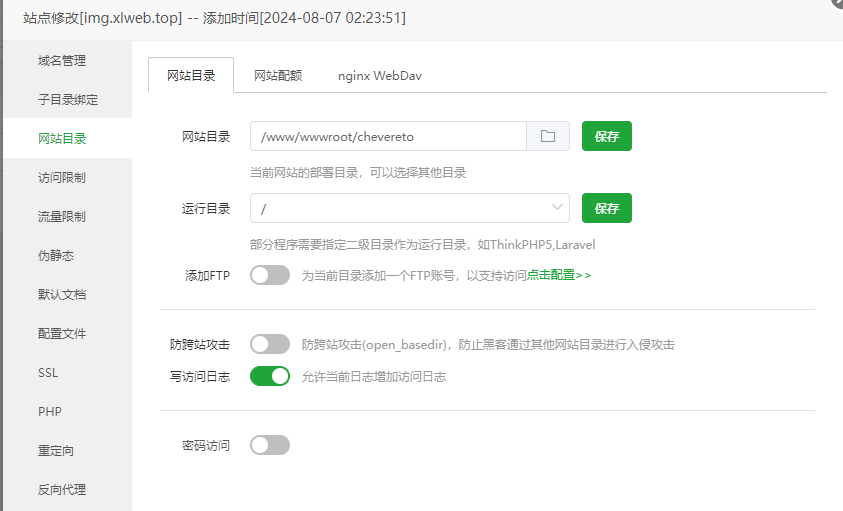The height and width of the screenshot is (511, 843).
Task: Close the site modification dialog
Action: [x=836, y=4]
